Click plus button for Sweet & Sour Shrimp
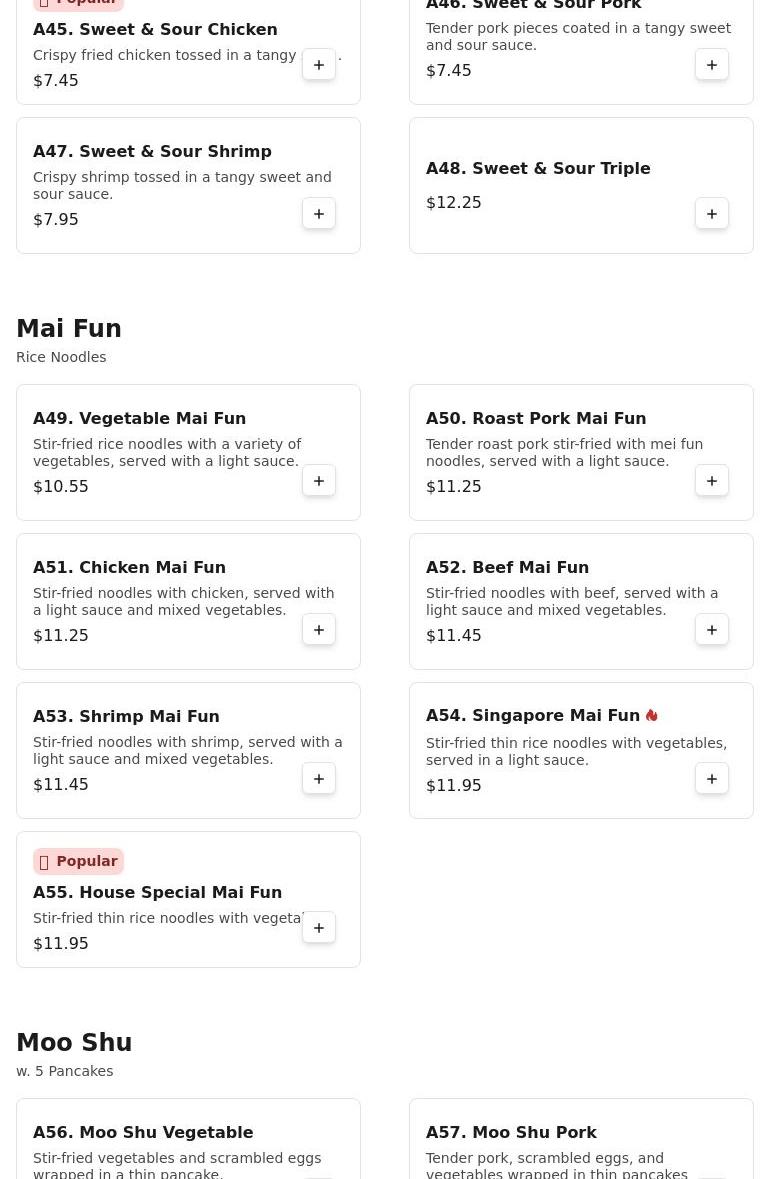Viewport: 770px width, 1179px height. (x=319, y=214)
